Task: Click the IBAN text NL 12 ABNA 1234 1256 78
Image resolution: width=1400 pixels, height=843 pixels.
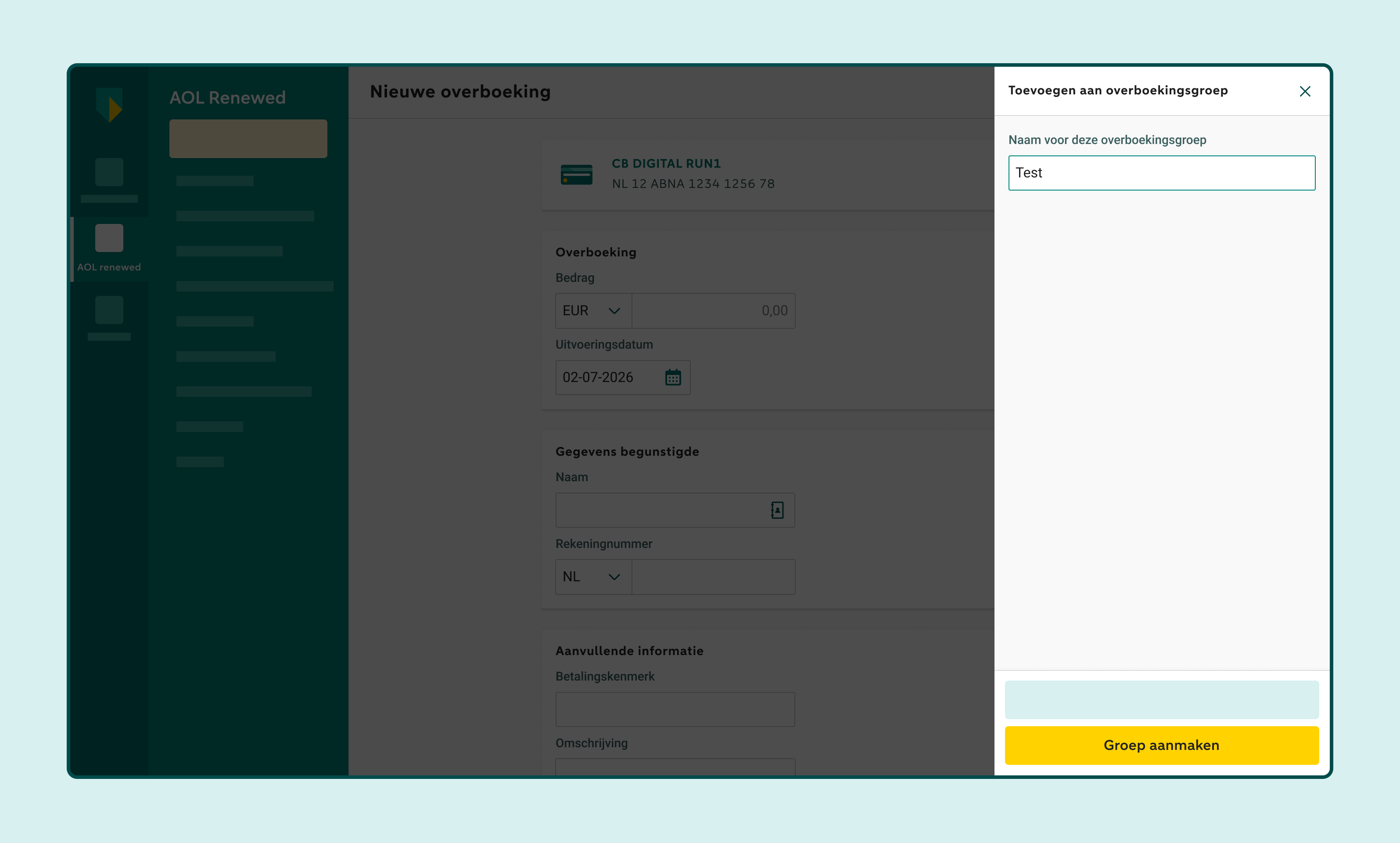Action: click(x=693, y=184)
